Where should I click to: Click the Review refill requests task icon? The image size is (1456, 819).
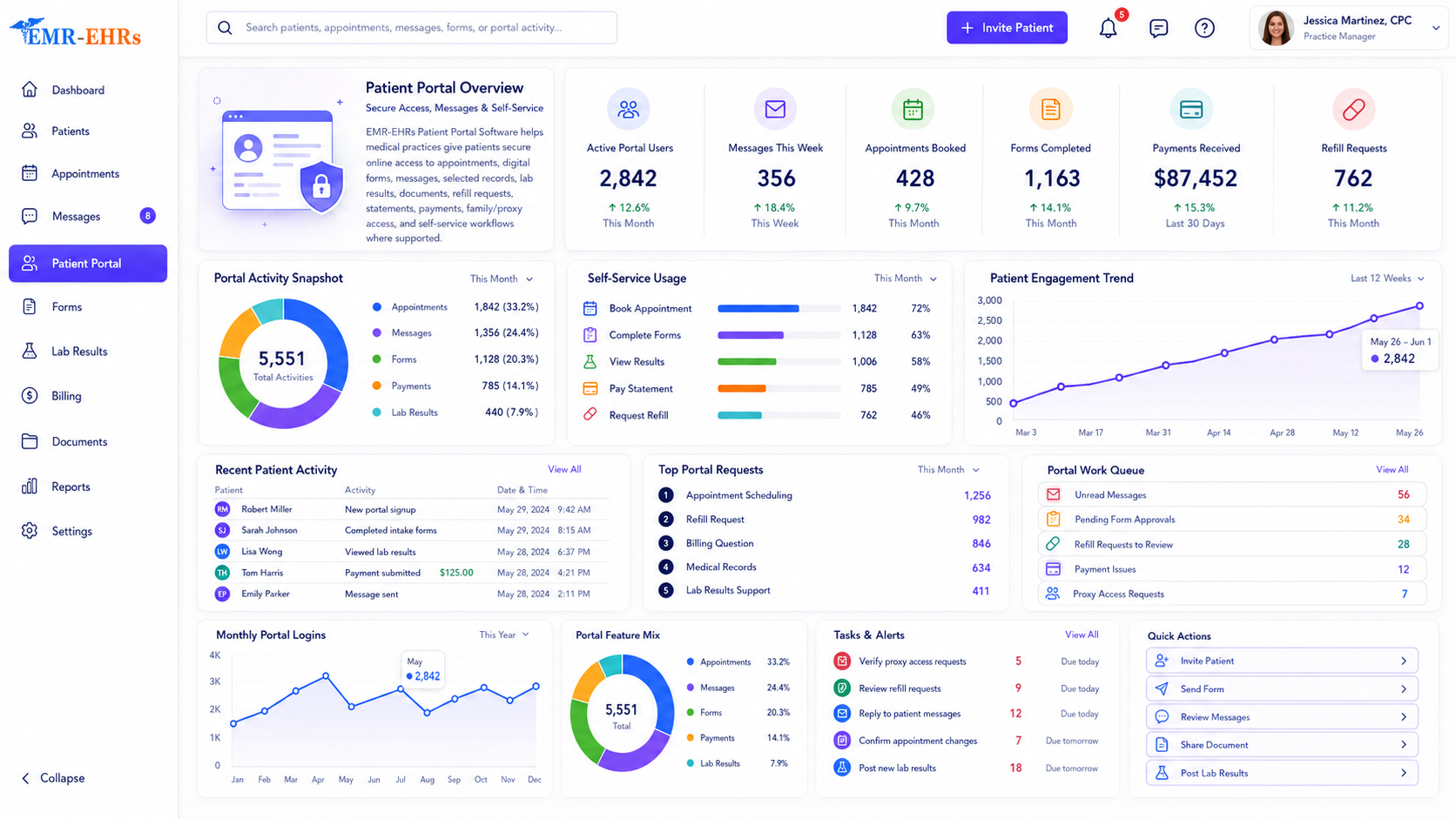pos(842,688)
